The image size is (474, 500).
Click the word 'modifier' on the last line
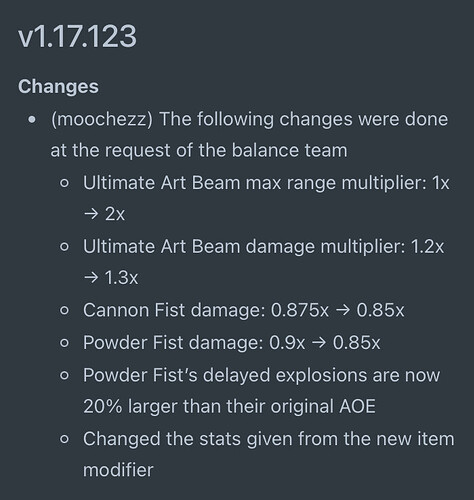click(118, 470)
